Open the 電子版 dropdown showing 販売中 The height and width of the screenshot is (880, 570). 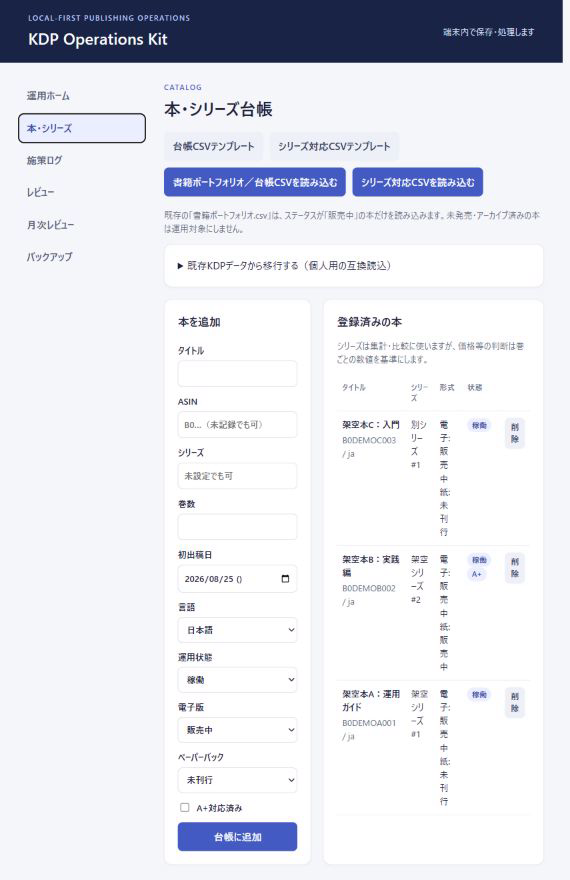click(237, 730)
